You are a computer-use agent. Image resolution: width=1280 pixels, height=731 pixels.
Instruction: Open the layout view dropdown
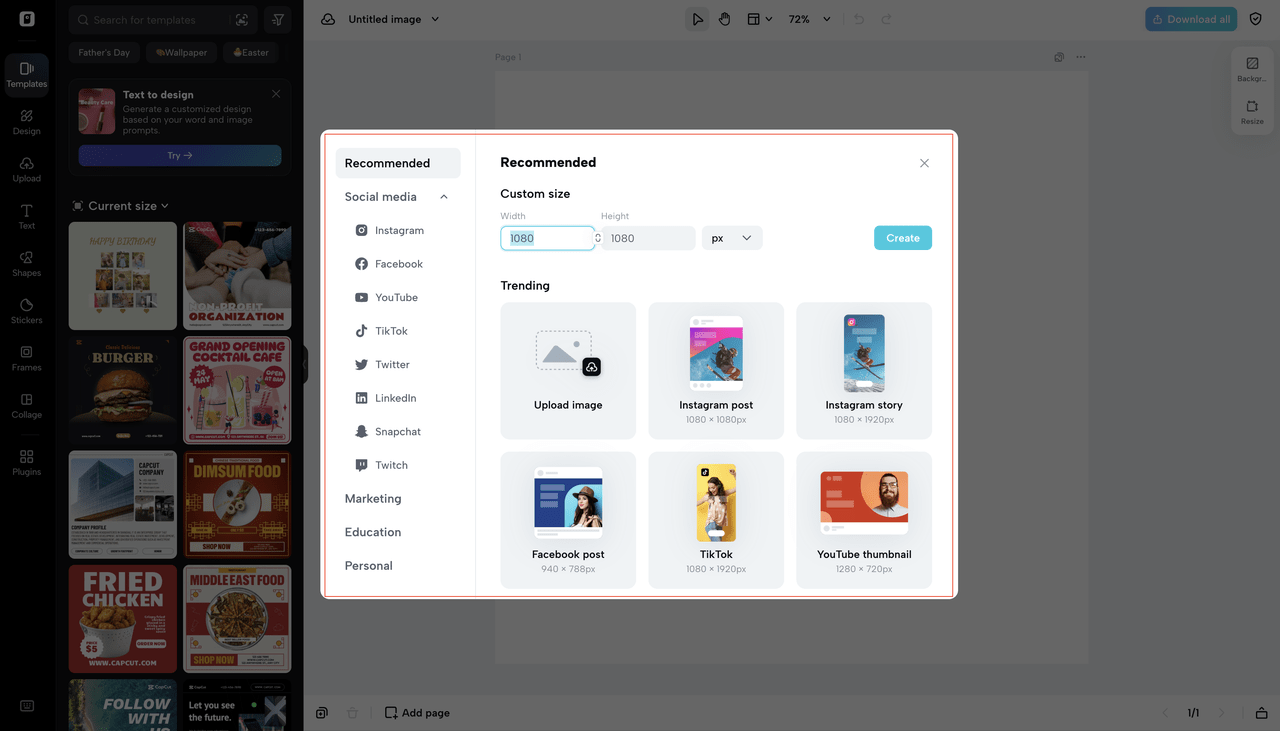[760, 19]
